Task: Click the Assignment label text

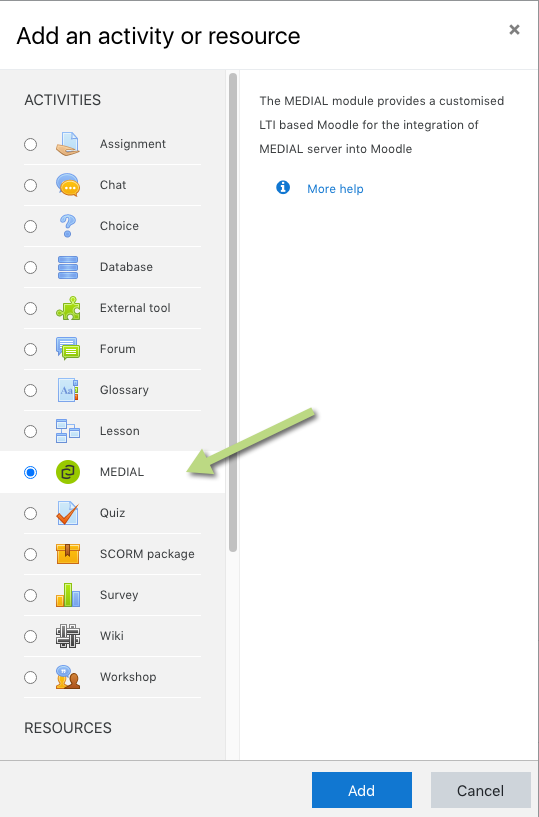Action: coord(132,144)
